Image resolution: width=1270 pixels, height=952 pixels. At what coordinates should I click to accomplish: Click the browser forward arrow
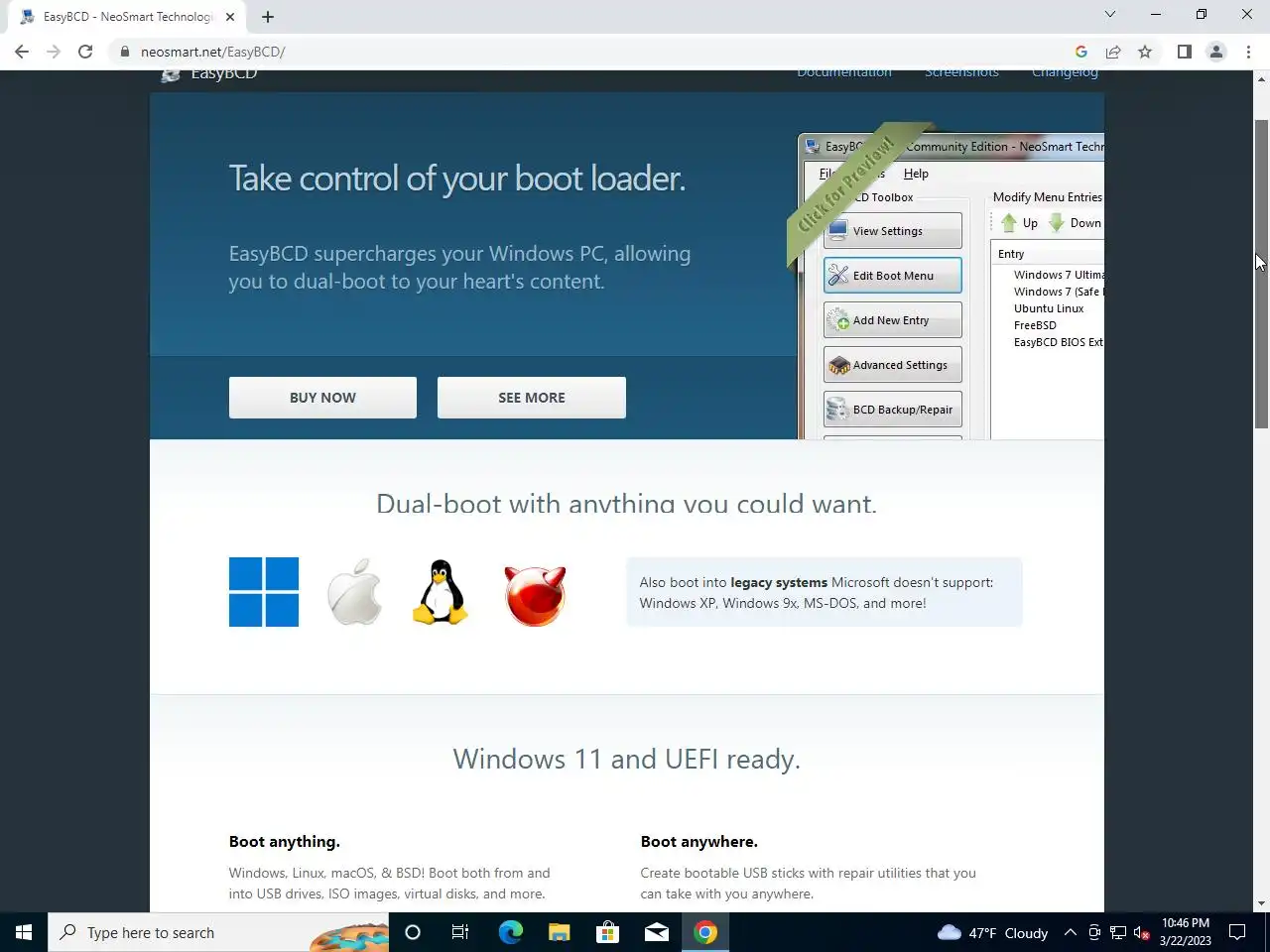(54, 52)
